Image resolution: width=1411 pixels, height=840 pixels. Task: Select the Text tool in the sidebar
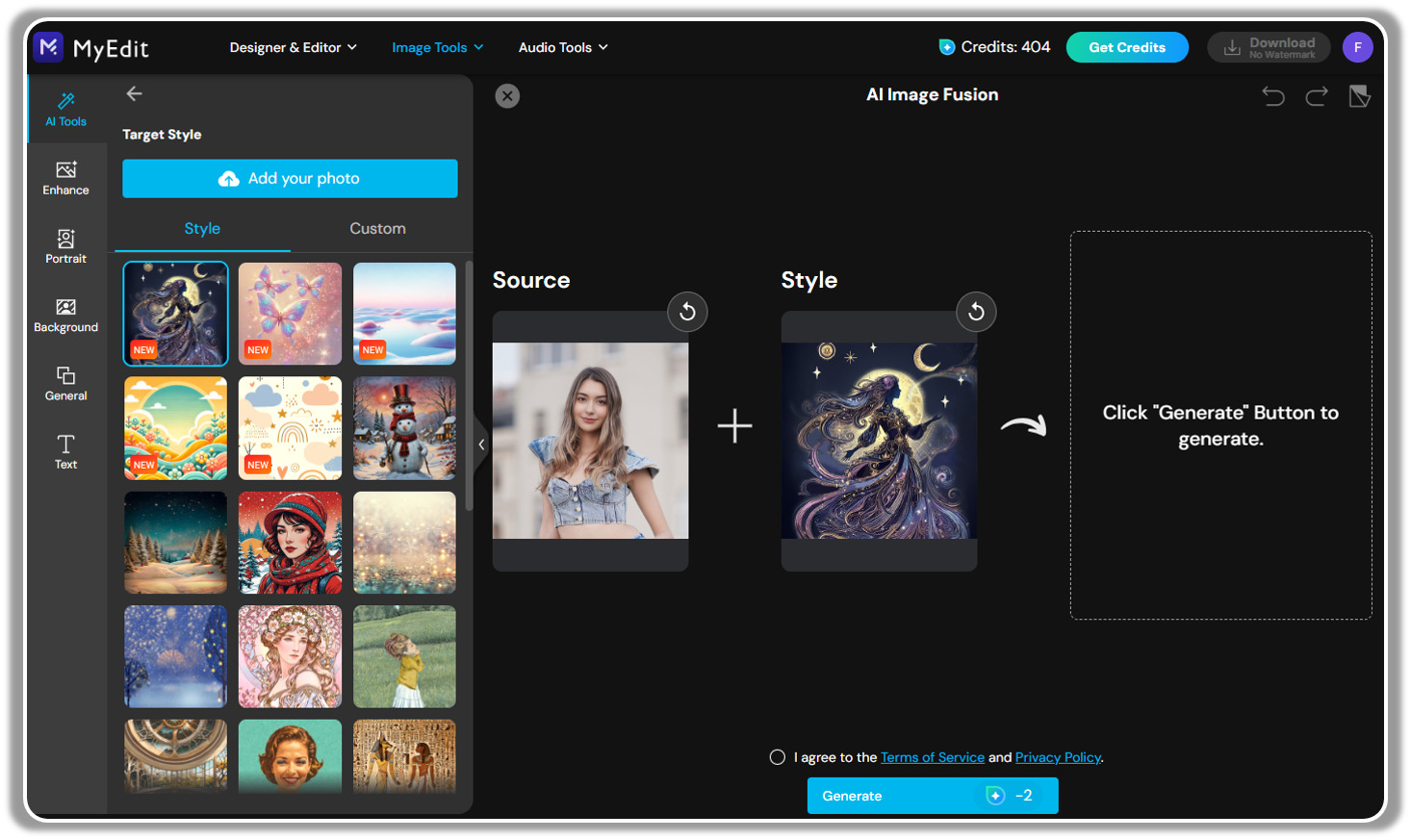(x=65, y=450)
